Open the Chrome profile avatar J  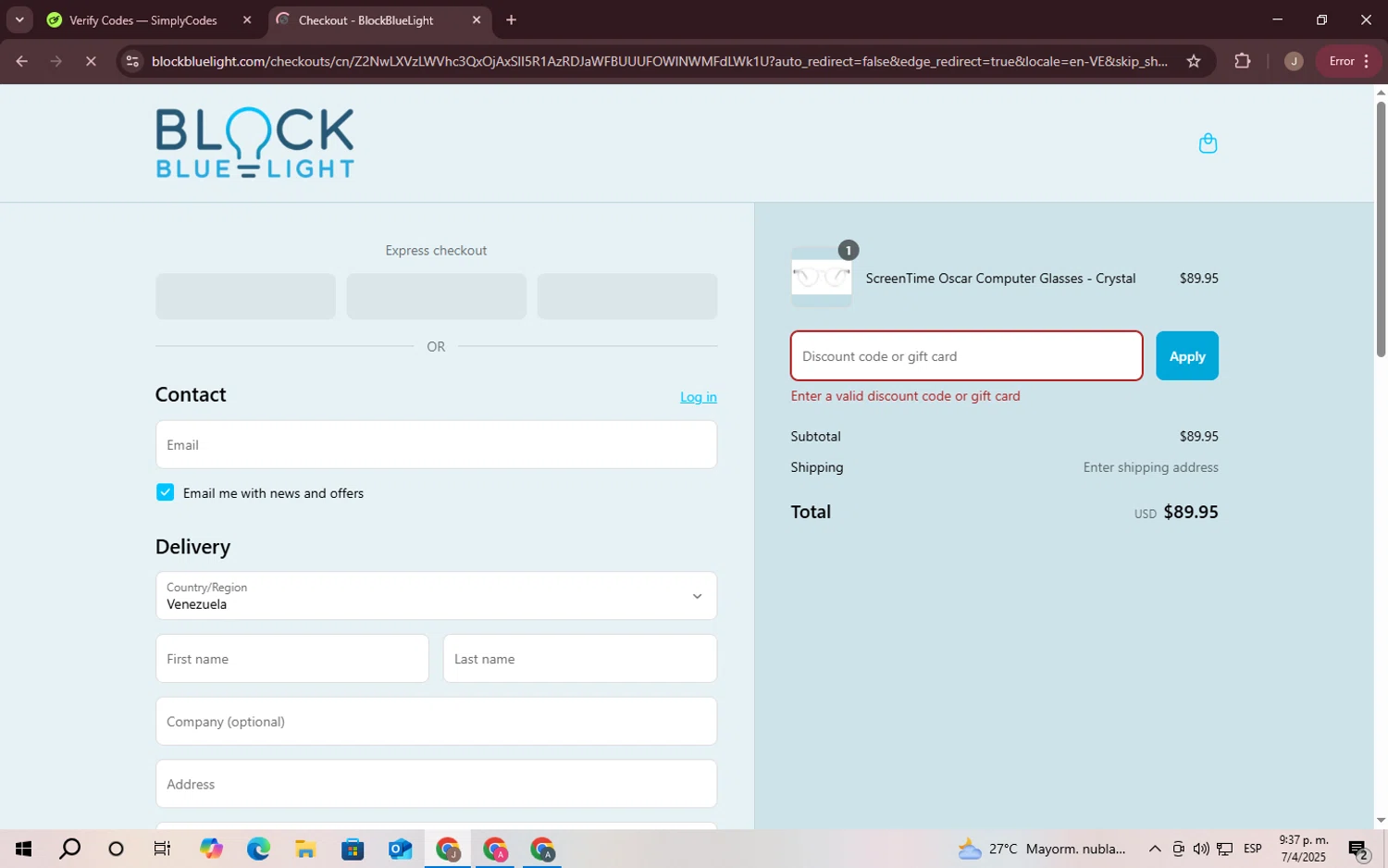[1294, 61]
